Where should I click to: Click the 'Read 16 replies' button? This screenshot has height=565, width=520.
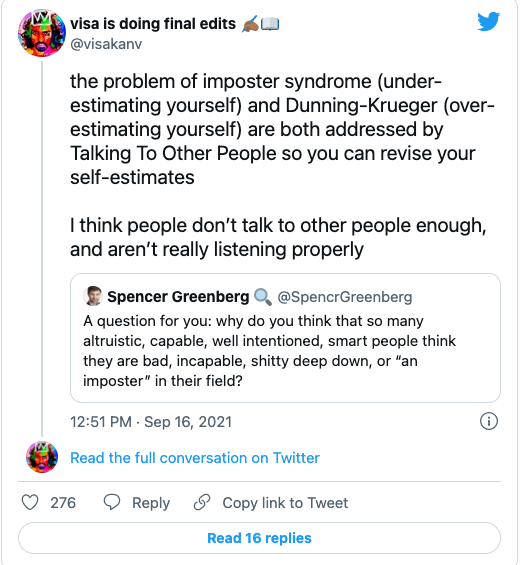pyautogui.click(x=259, y=538)
